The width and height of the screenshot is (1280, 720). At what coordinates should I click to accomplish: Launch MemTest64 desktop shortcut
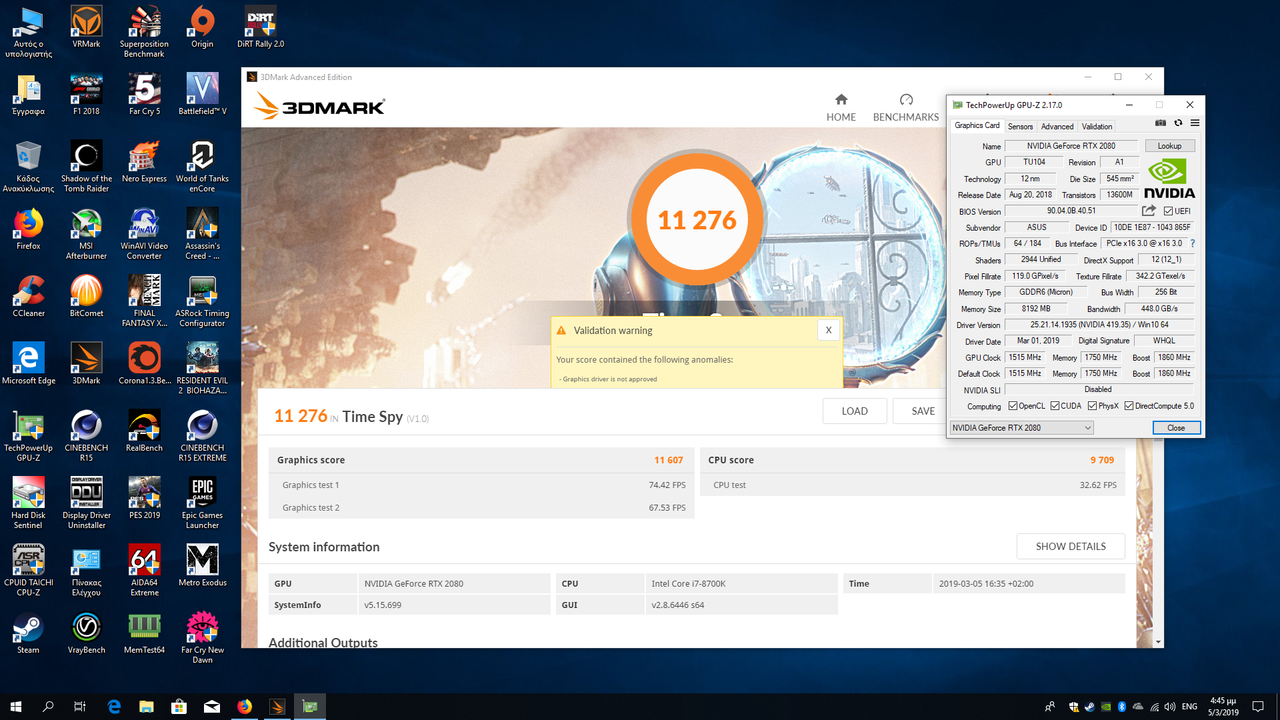click(x=144, y=632)
